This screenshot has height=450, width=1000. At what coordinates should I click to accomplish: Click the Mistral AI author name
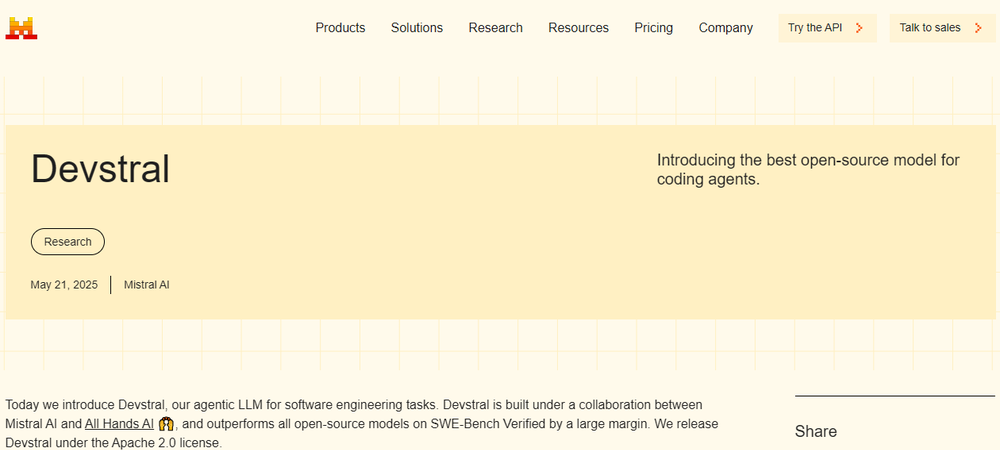tap(147, 285)
